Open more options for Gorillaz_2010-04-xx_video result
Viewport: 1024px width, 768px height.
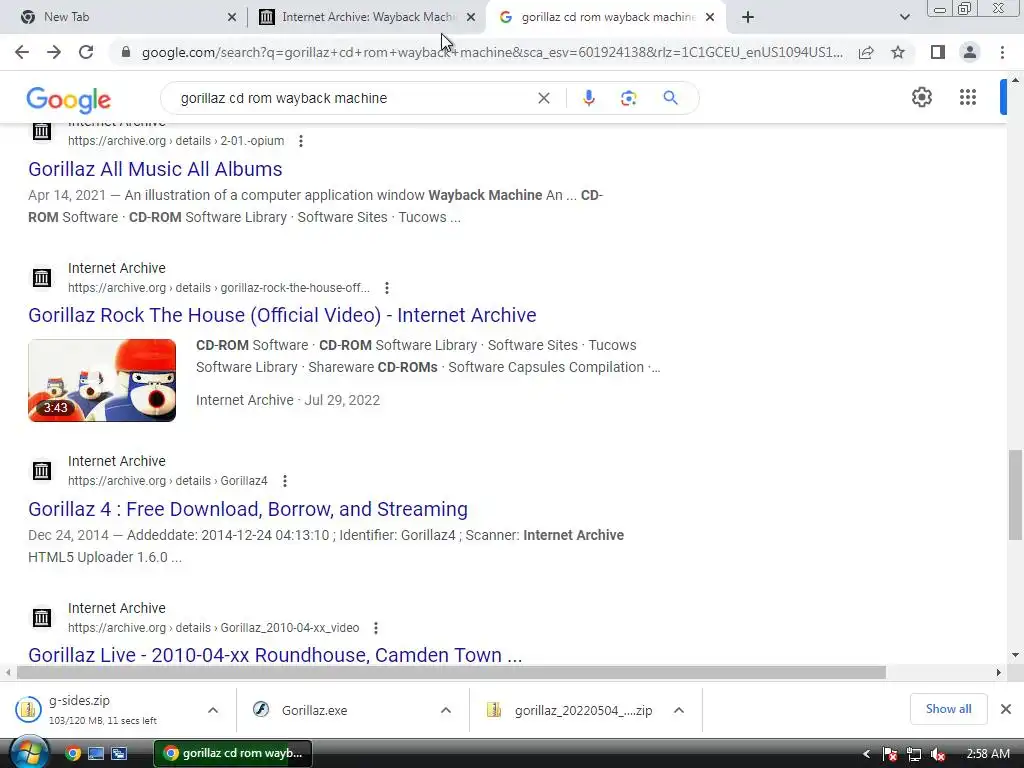376,628
